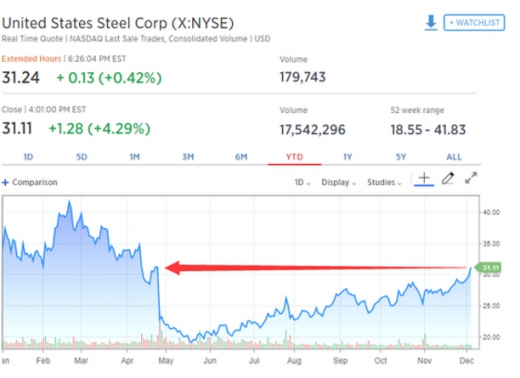This screenshot has height=378, width=520.
Task: Select the YTD time range
Action: [x=294, y=157]
